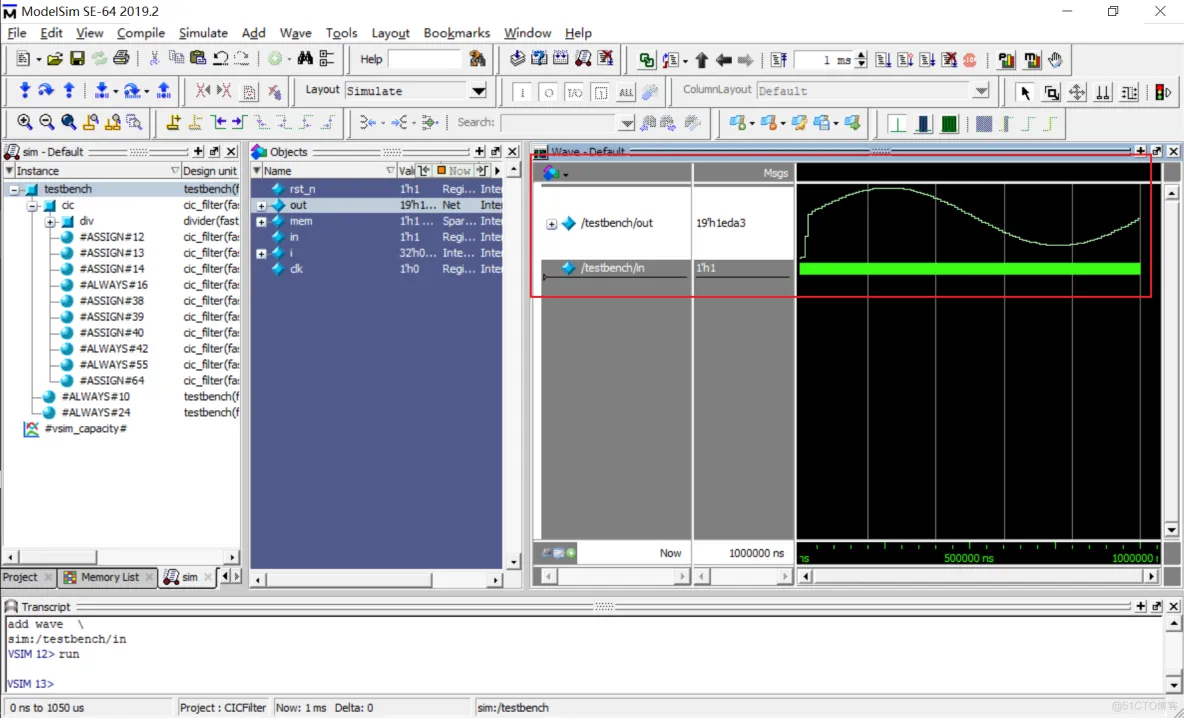1184x718 pixels.
Task: Click the Restart simulation icon
Action: tap(779, 60)
